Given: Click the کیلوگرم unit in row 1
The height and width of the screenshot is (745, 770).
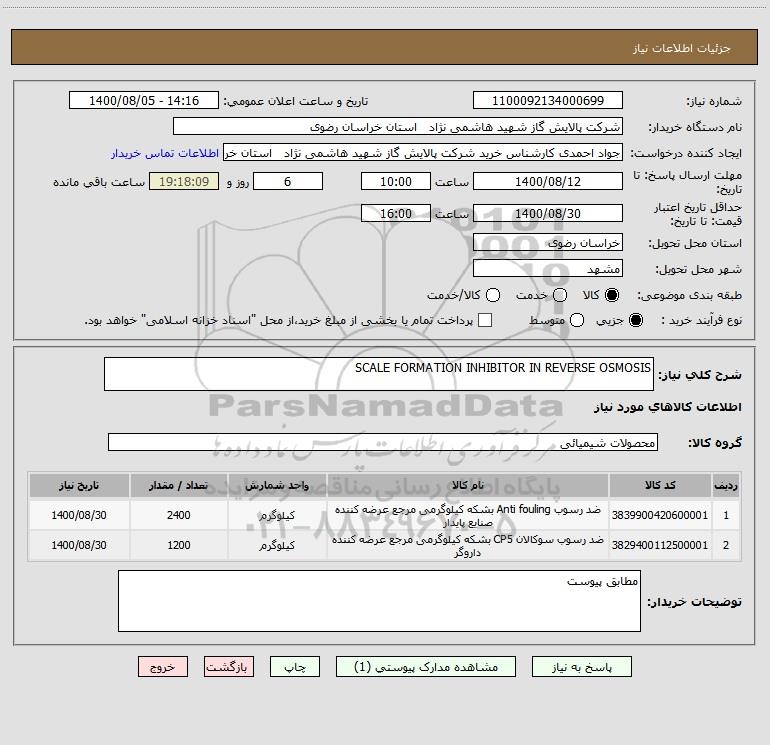Looking at the screenshot, I should [277, 515].
